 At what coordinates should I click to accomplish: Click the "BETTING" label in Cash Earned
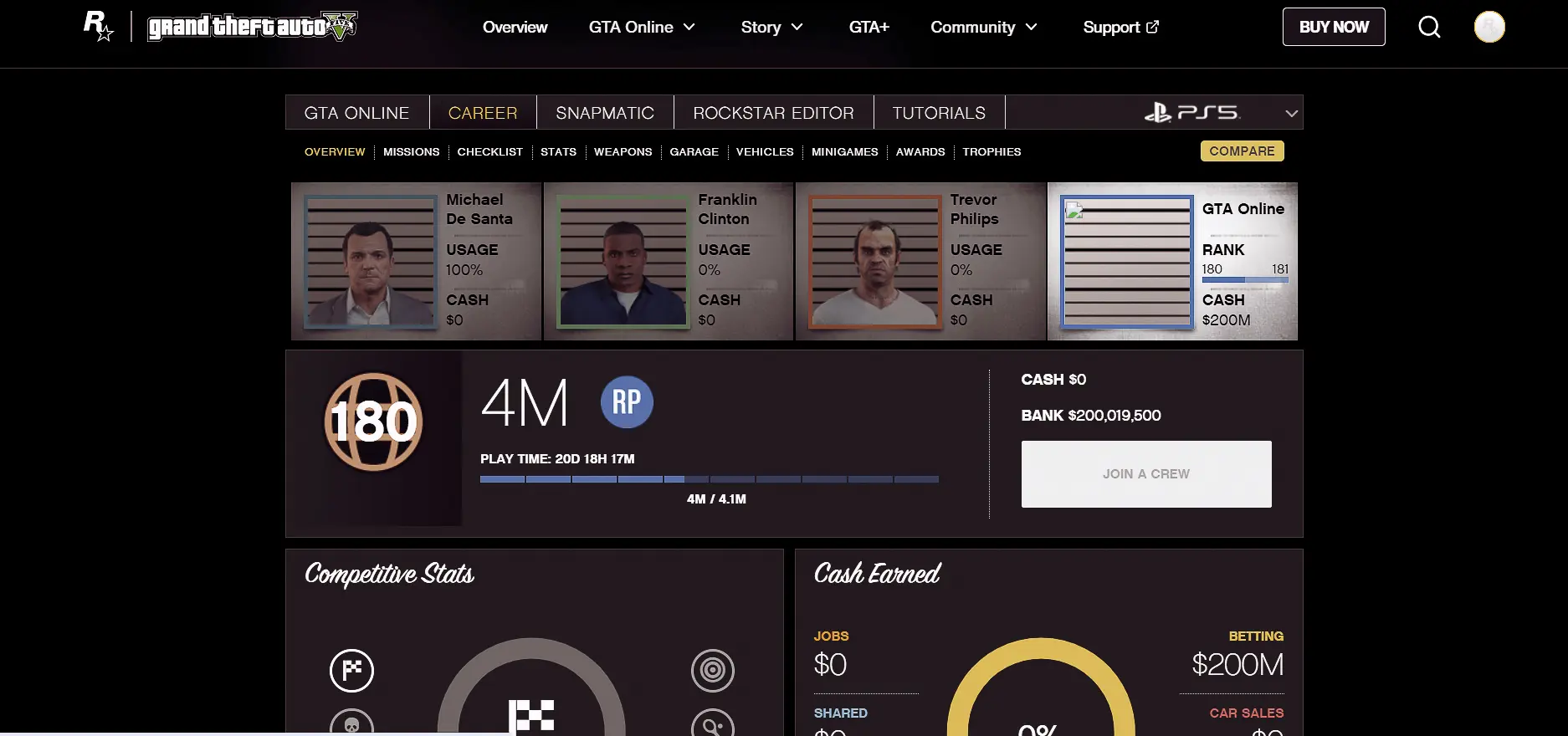click(1256, 636)
